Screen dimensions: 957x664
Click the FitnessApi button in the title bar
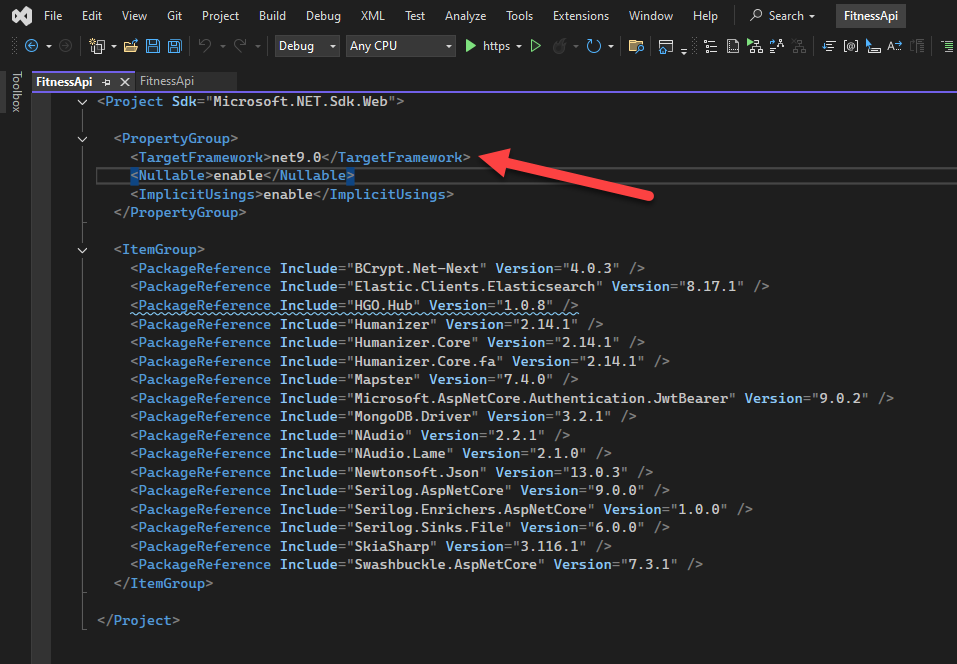(x=870, y=15)
